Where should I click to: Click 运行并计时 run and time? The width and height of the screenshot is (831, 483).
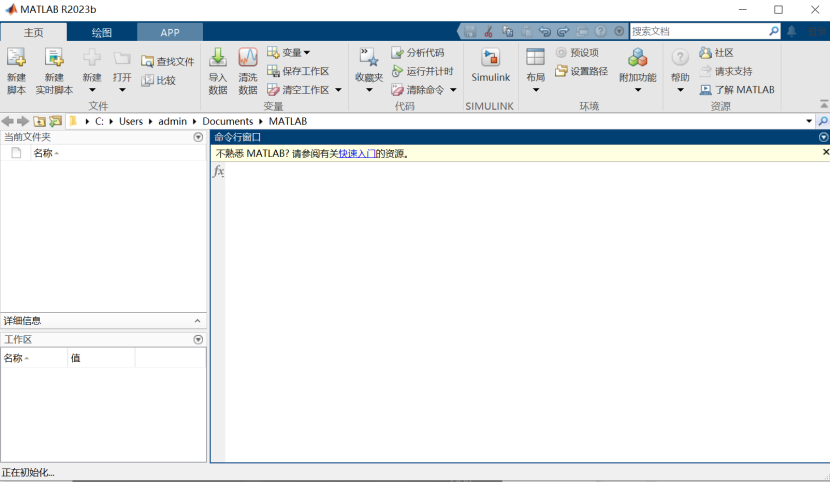pos(422,71)
